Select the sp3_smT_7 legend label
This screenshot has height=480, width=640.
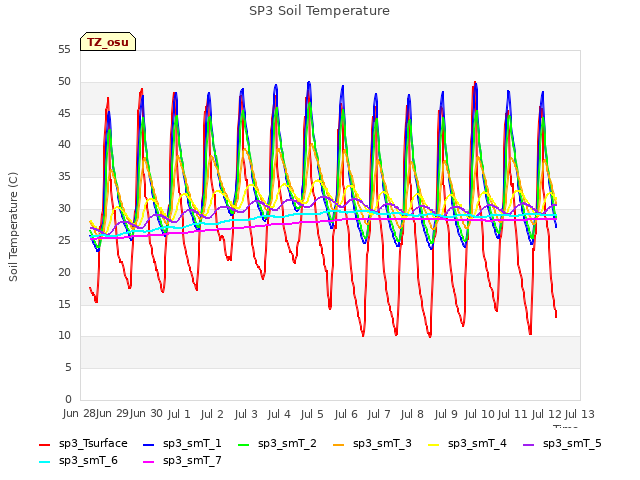[192, 461]
